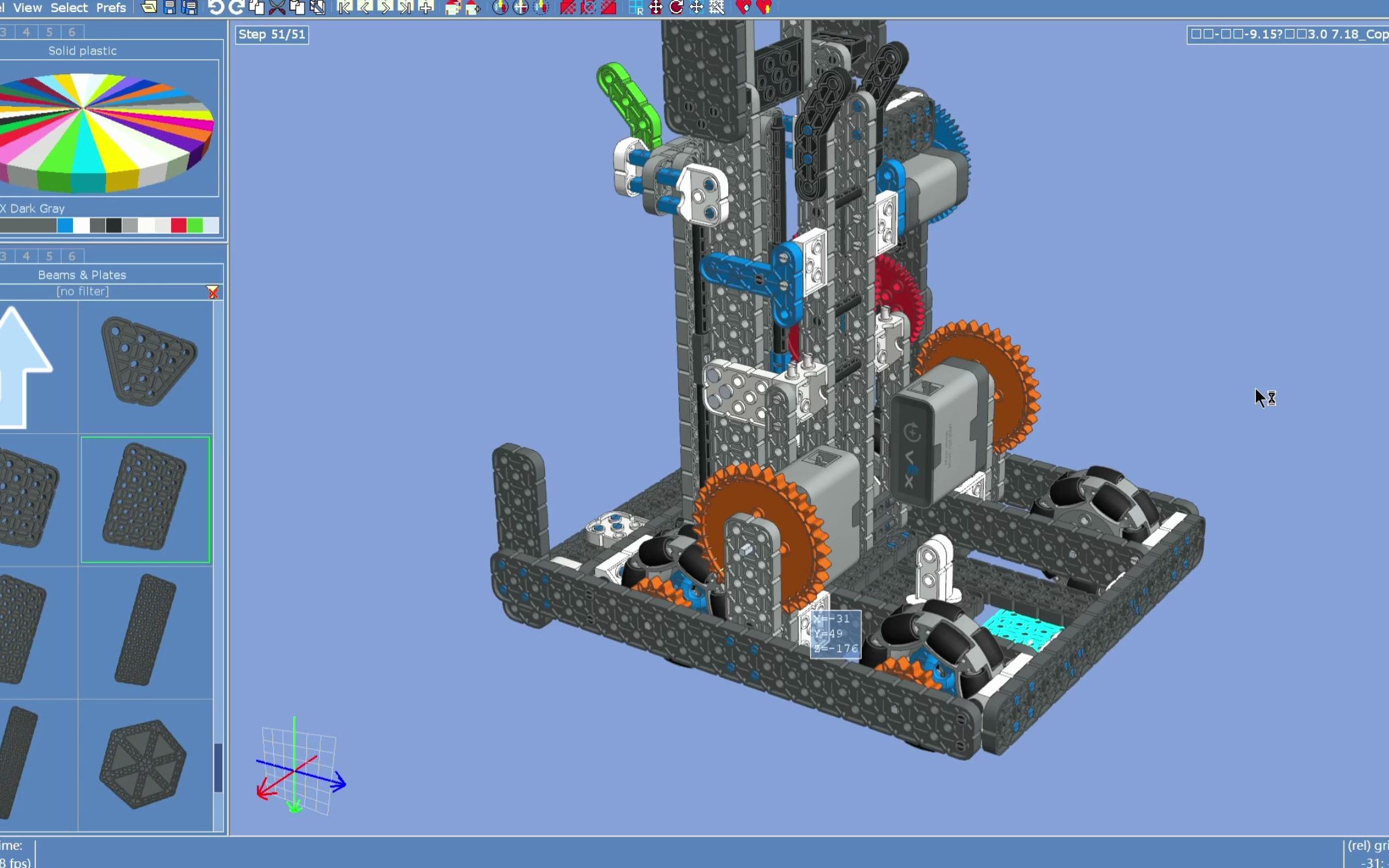Go to the first build step
Image resolution: width=1389 pixels, height=868 pixels.
[344, 7]
